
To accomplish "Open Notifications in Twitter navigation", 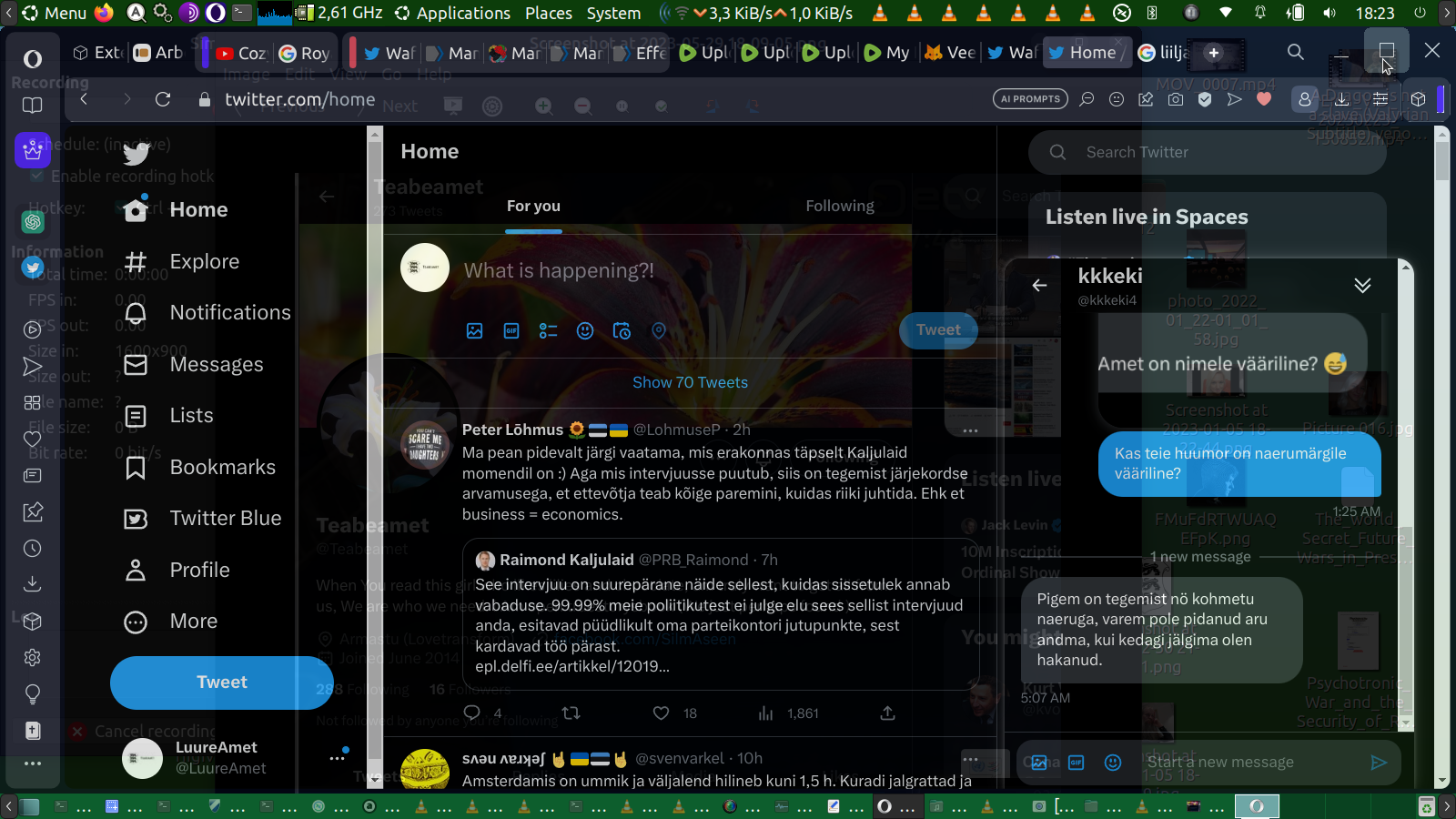I will [x=207, y=313].
